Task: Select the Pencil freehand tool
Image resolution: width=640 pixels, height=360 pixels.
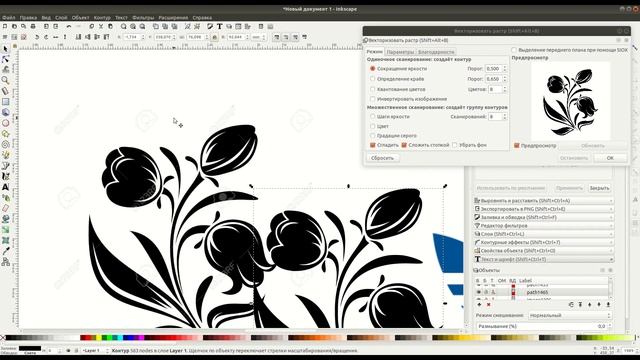Action: (x=5, y=155)
